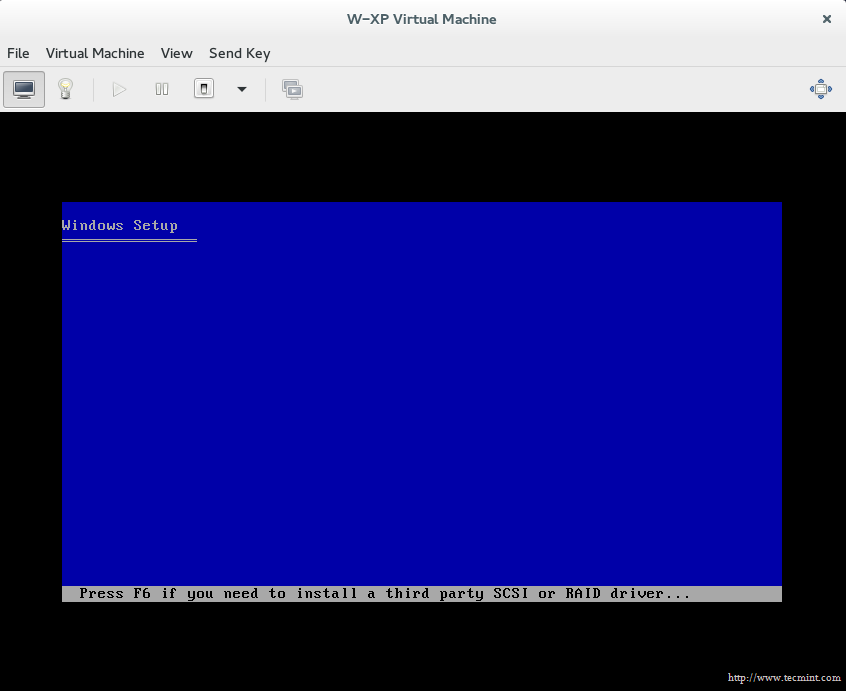This screenshot has width=846, height=691.
Task: Open the File menu
Action: tap(18, 53)
